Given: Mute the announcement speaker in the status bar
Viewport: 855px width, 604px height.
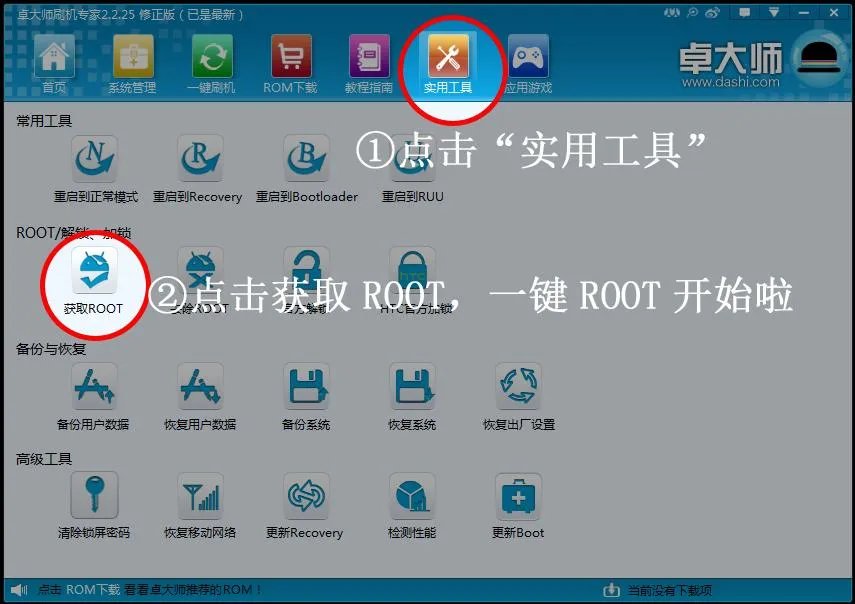Looking at the screenshot, I should pyautogui.click(x=16, y=589).
